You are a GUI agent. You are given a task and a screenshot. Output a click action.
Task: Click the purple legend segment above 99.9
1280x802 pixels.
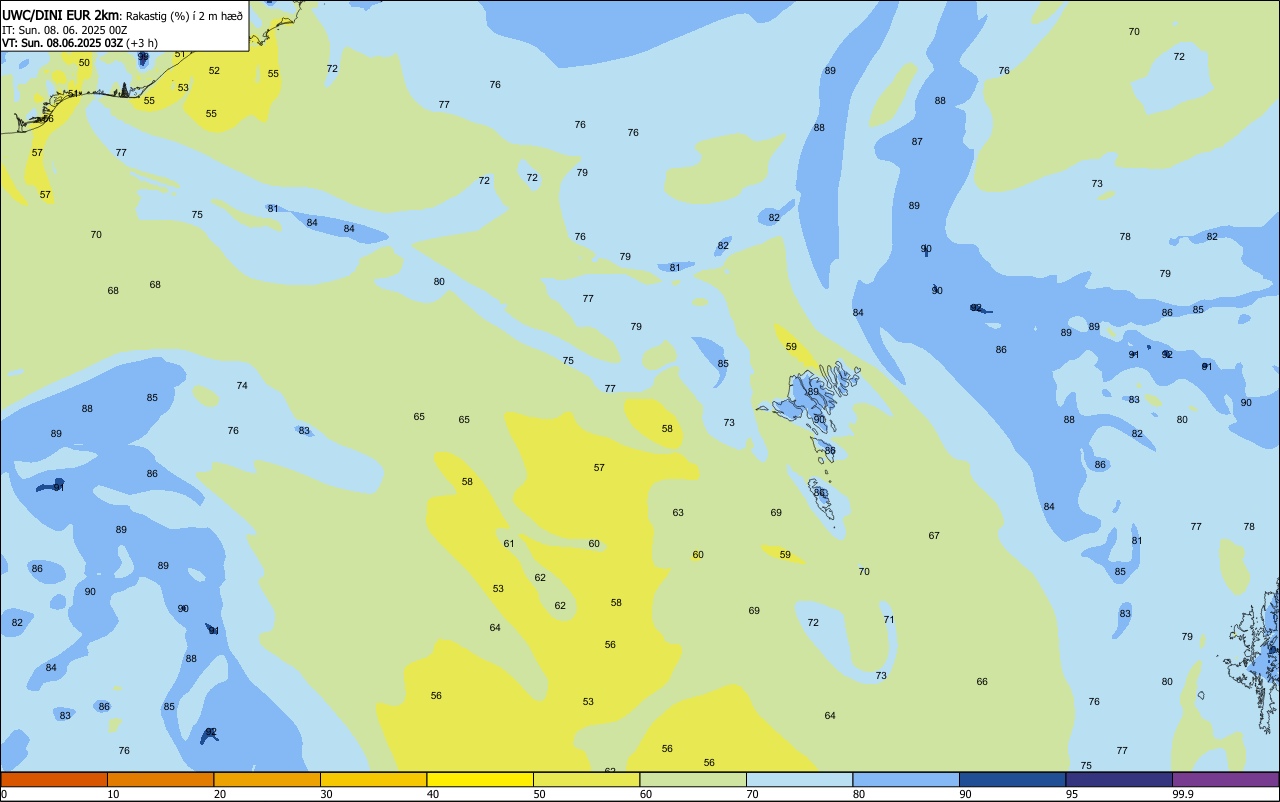click(x=1226, y=779)
